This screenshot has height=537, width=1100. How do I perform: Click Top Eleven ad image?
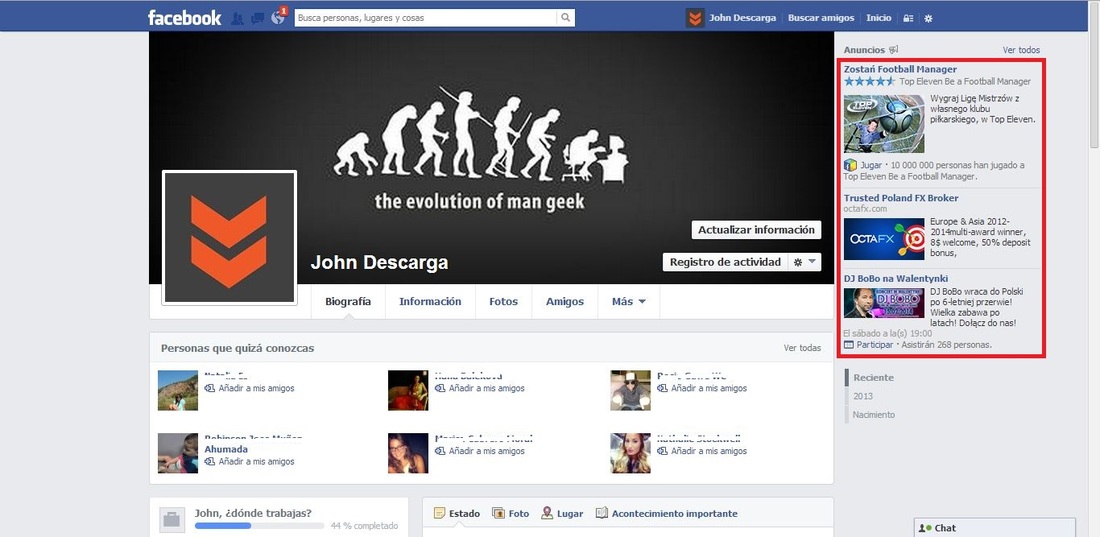(x=884, y=124)
